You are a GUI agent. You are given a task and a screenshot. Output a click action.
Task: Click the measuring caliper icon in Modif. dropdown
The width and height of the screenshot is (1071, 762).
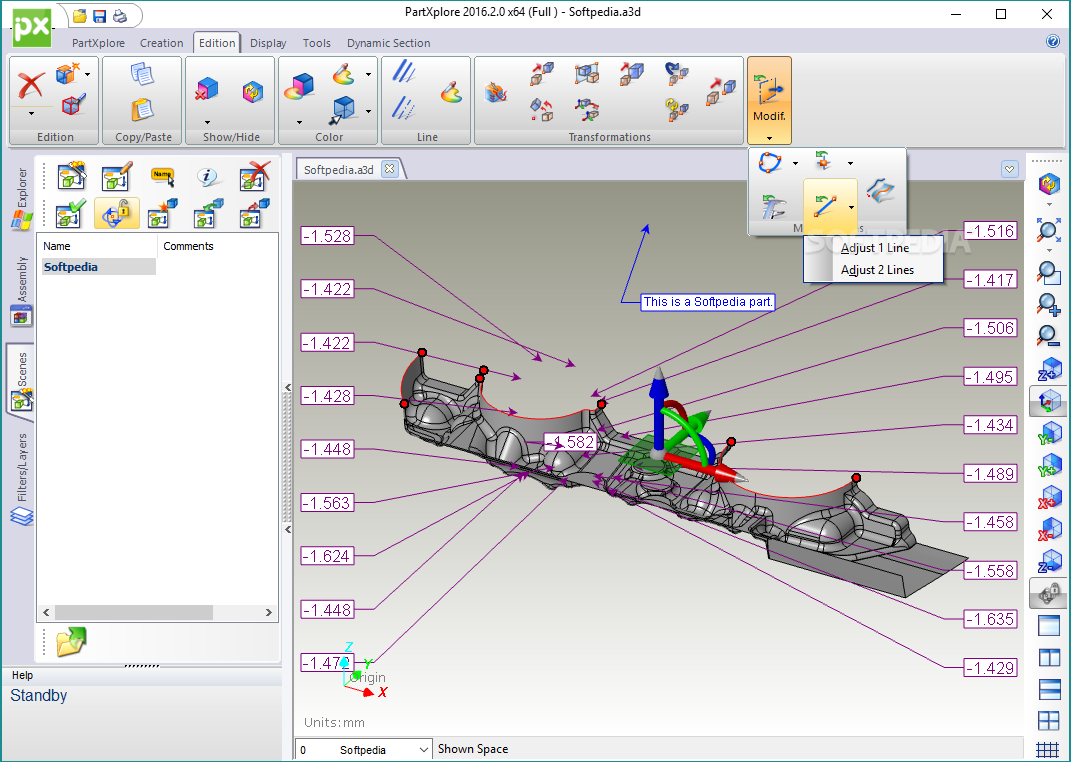775,206
